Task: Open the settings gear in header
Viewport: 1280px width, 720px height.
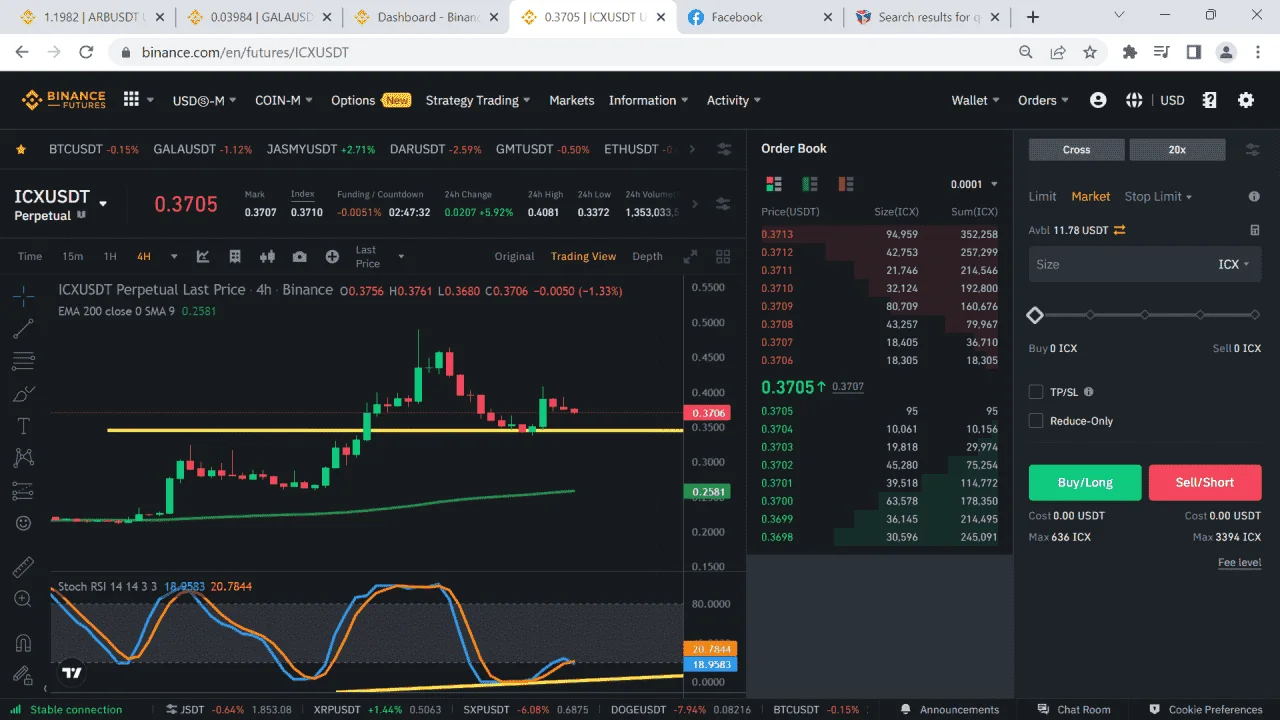Action: click(x=1246, y=100)
